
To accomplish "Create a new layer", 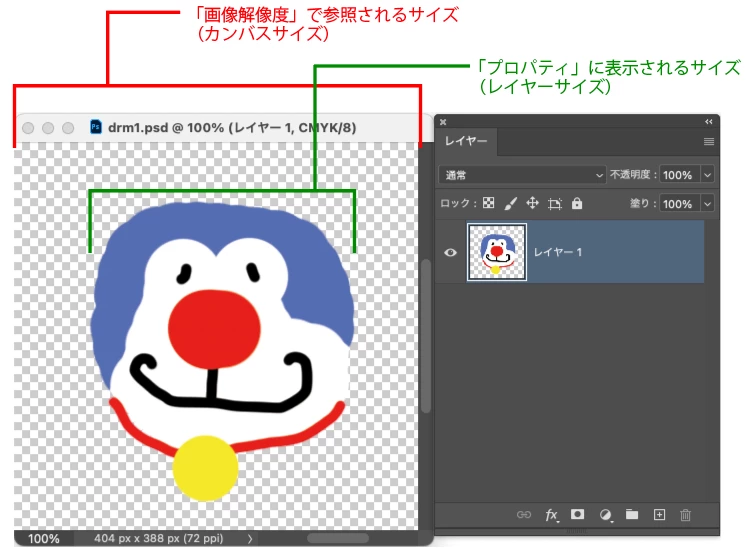I will 659,515.
